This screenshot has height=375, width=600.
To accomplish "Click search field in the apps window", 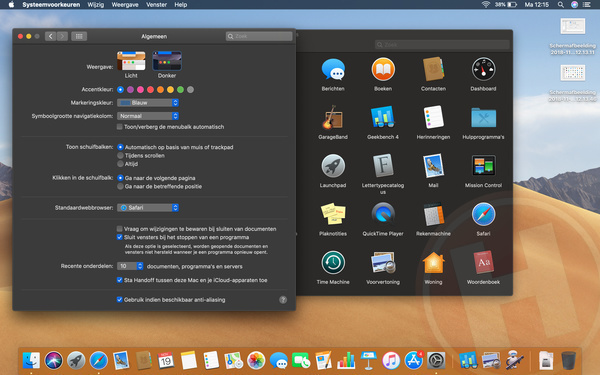I will coord(442,45).
